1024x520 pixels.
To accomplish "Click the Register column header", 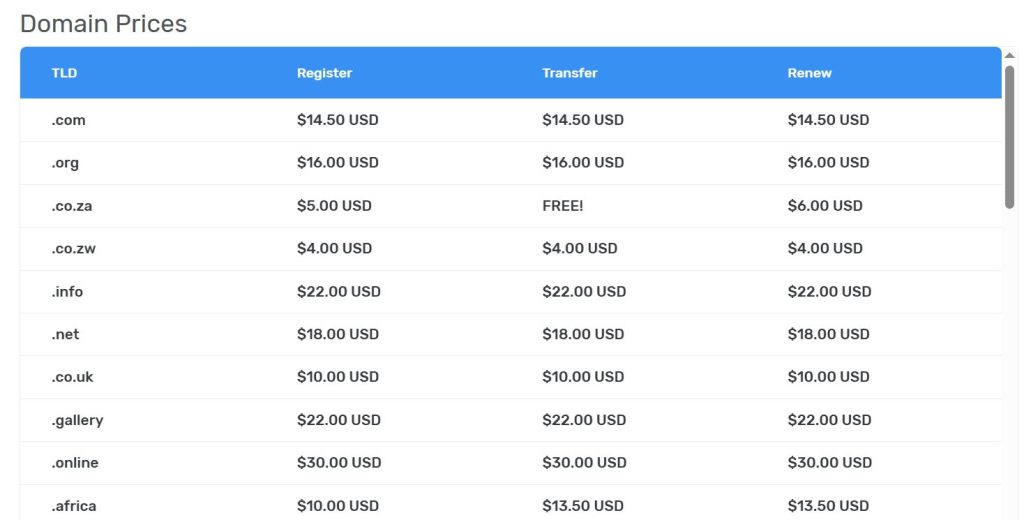I will click(x=324, y=73).
